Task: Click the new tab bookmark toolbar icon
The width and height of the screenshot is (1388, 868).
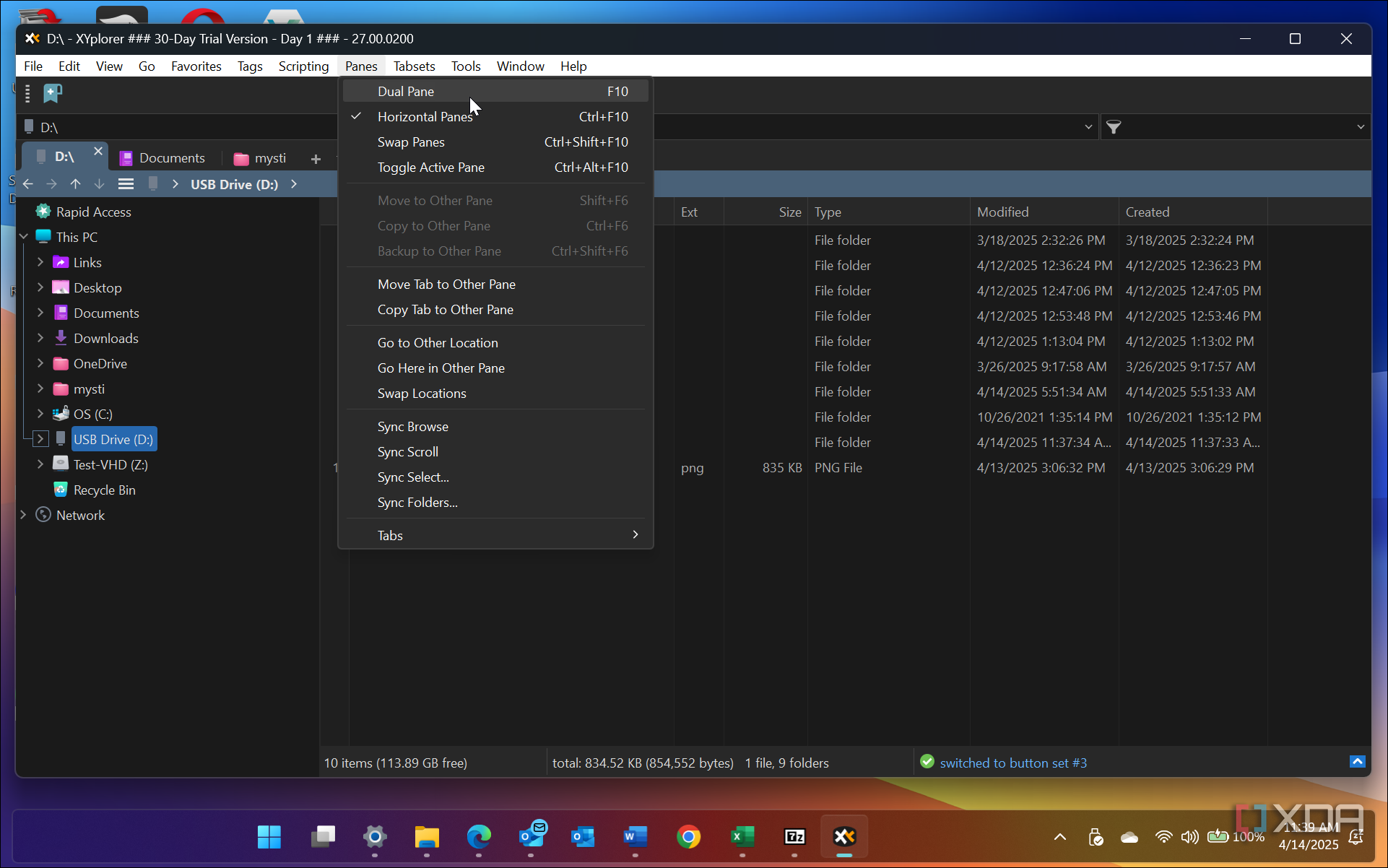Action: click(x=53, y=93)
